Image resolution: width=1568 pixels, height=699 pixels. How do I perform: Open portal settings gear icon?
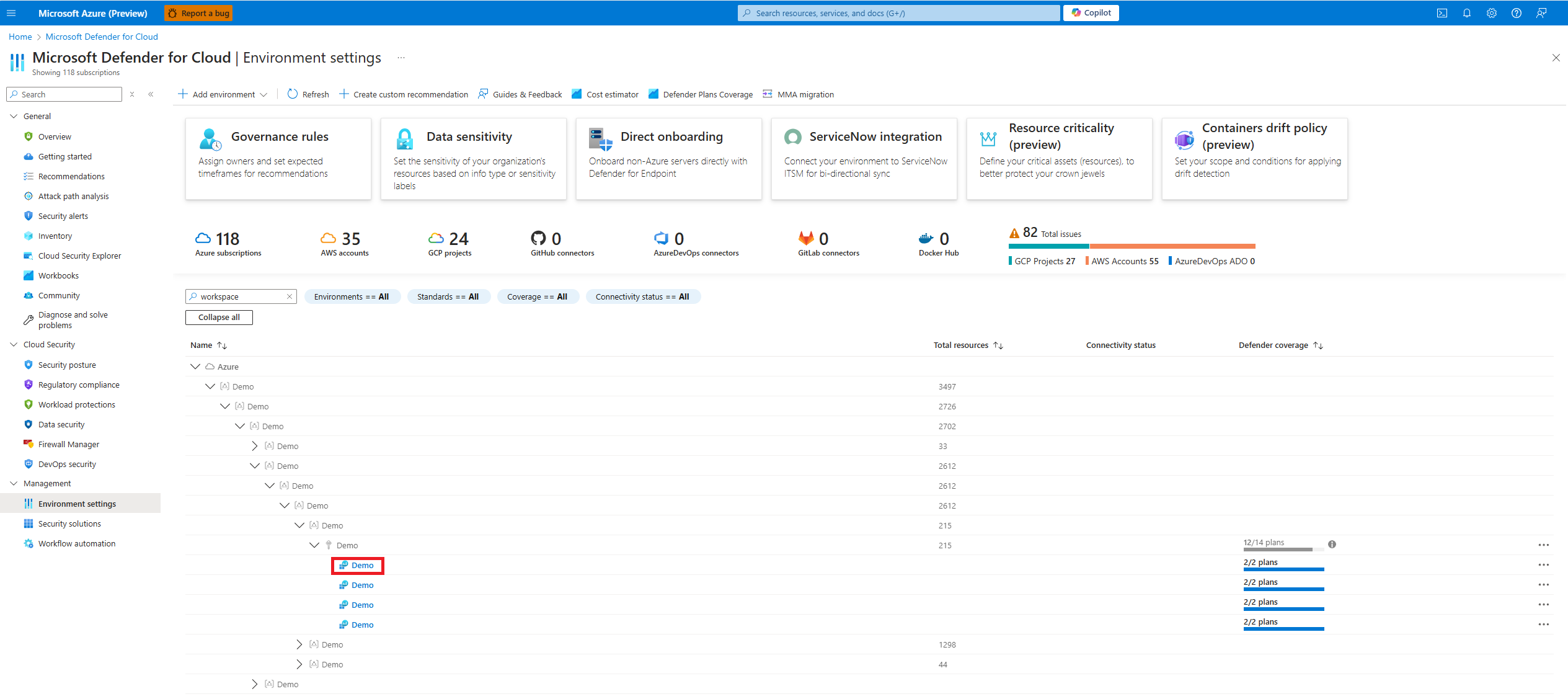pyautogui.click(x=1492, y=13)
